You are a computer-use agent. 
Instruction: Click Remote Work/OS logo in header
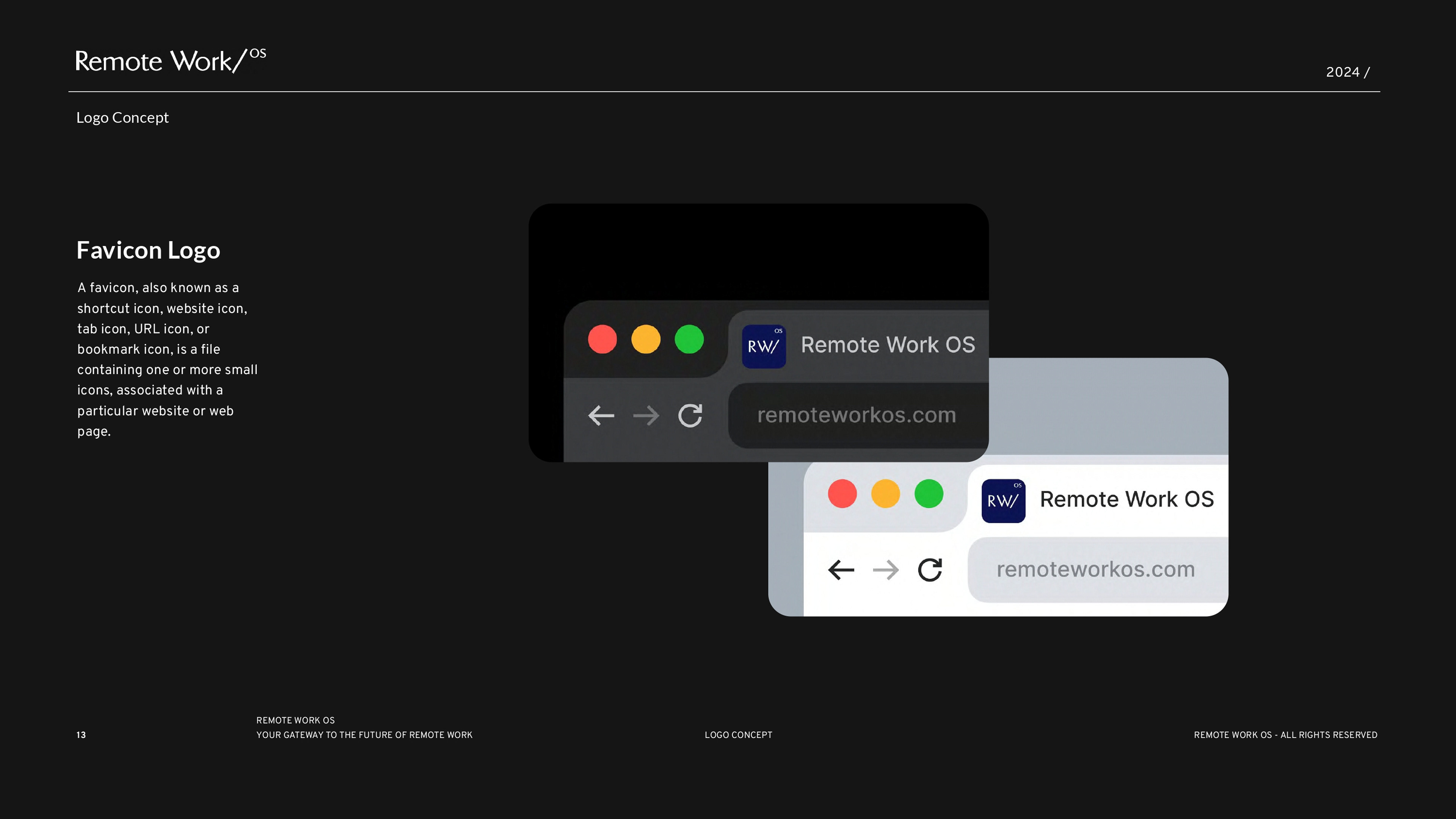pyautogui.click(x=170, y=61)
